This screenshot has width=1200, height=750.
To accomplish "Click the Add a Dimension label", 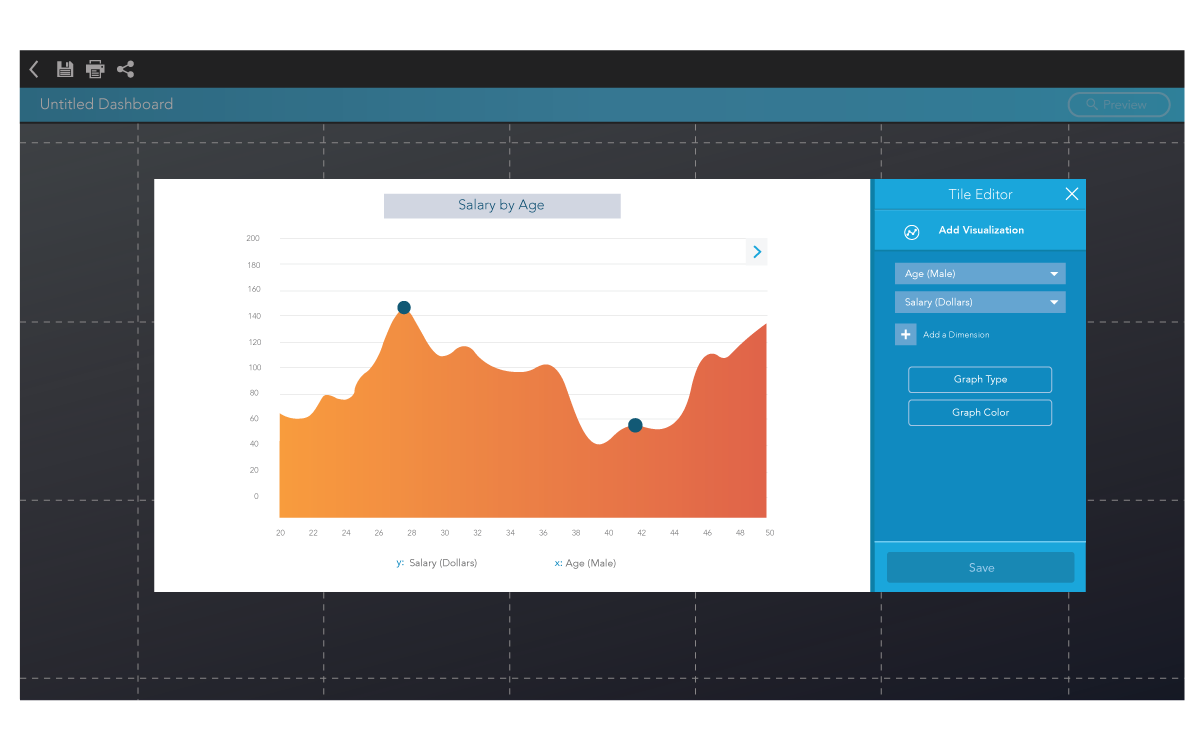I will 956,335.
